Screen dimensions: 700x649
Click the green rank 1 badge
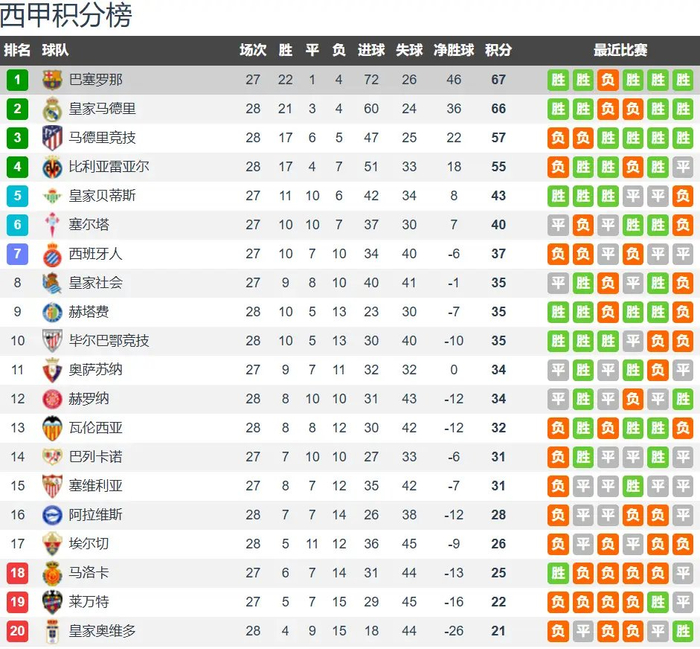coord(17,80)
